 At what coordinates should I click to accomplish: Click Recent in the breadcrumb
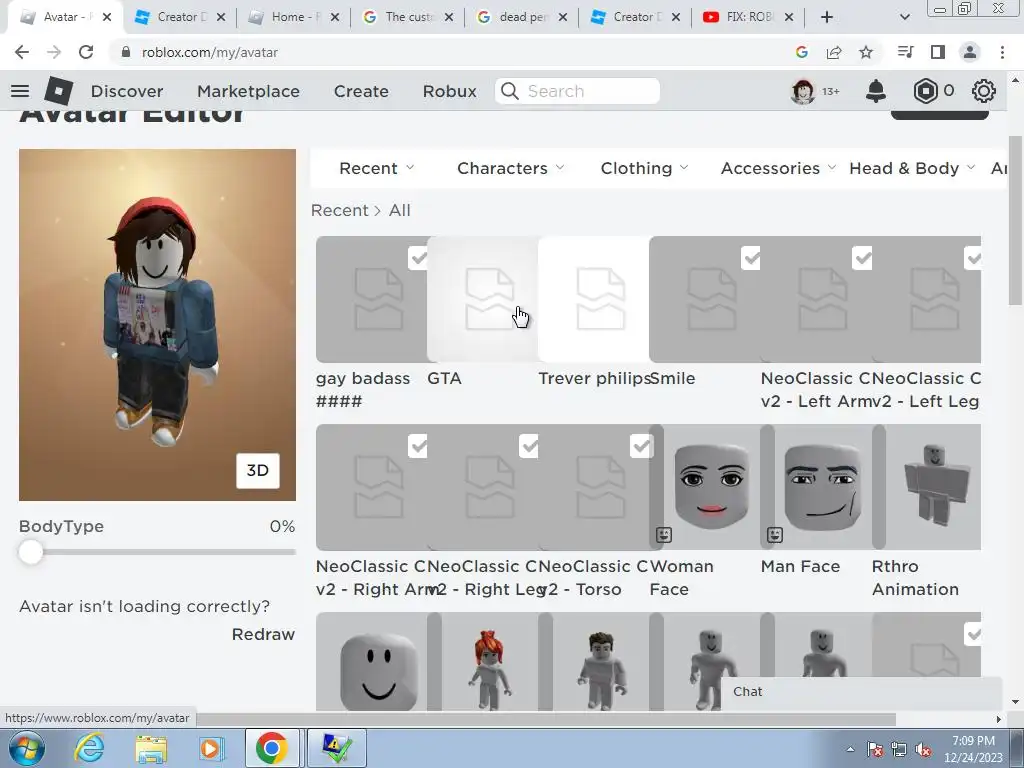[340, 210]
